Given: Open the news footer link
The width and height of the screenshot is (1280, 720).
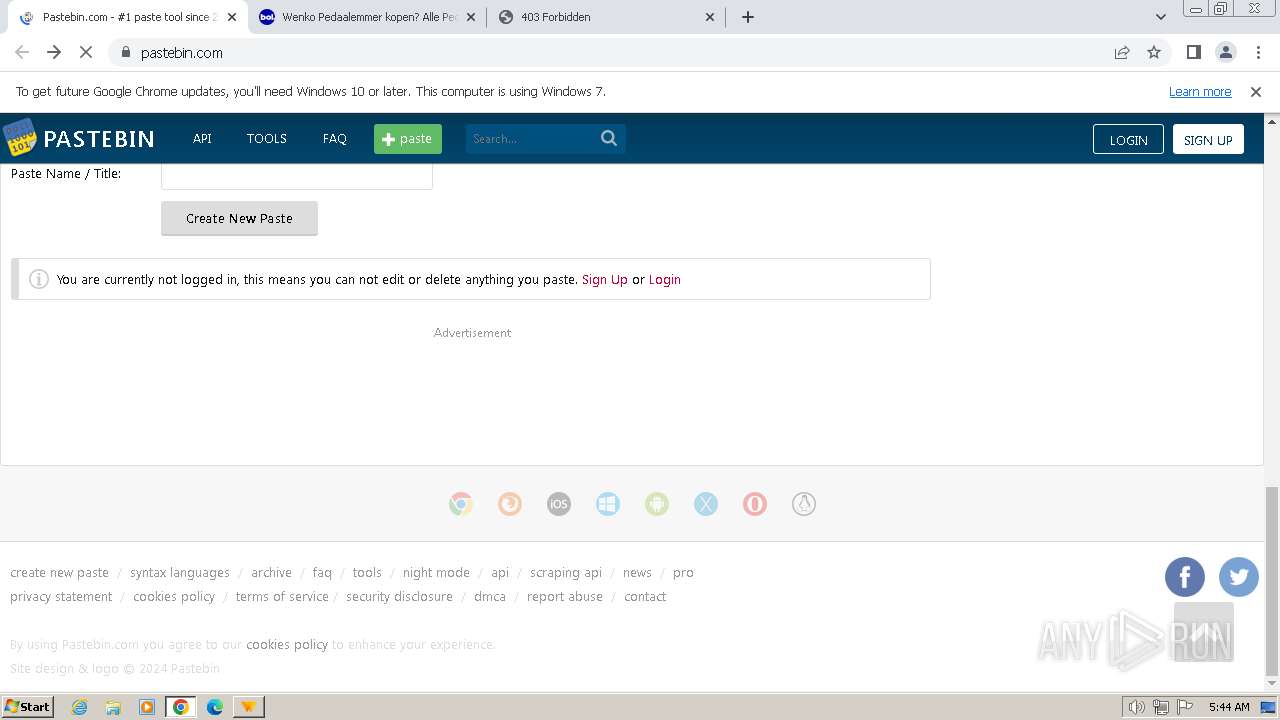Looking at the screenshot, I should [x=637, y=573].
